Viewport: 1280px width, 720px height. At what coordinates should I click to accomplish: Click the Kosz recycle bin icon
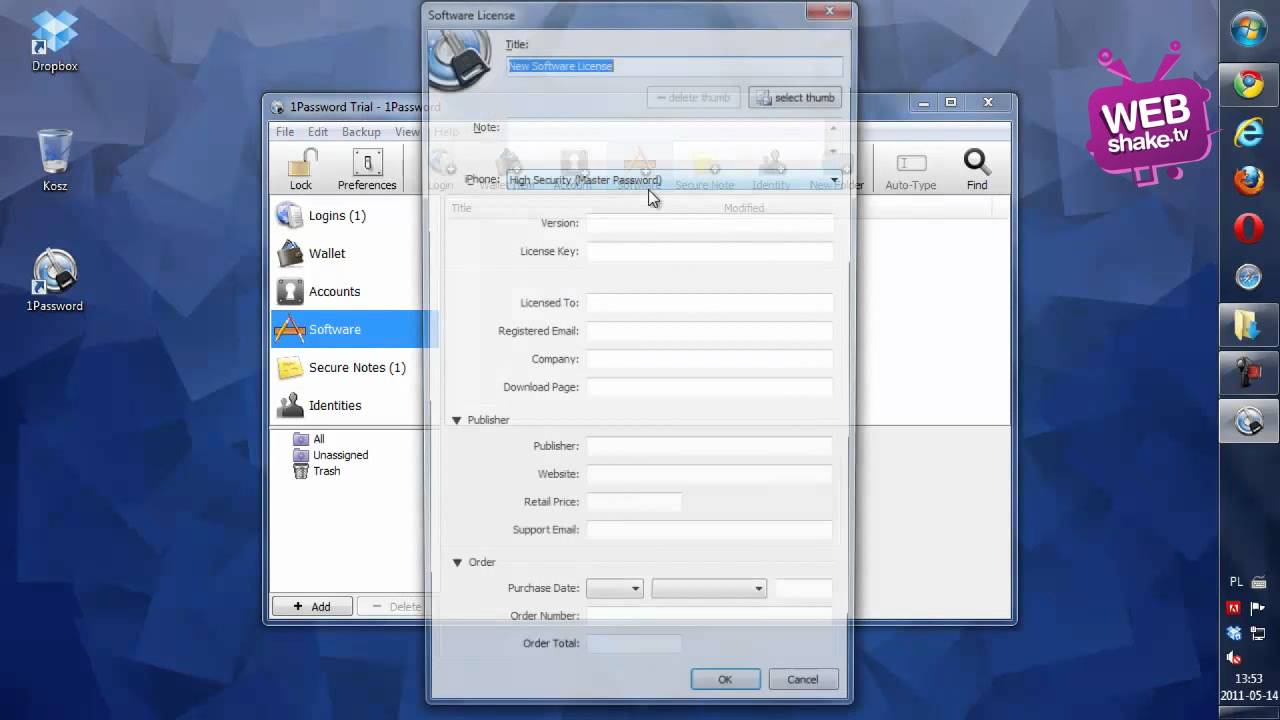(55, 160)
